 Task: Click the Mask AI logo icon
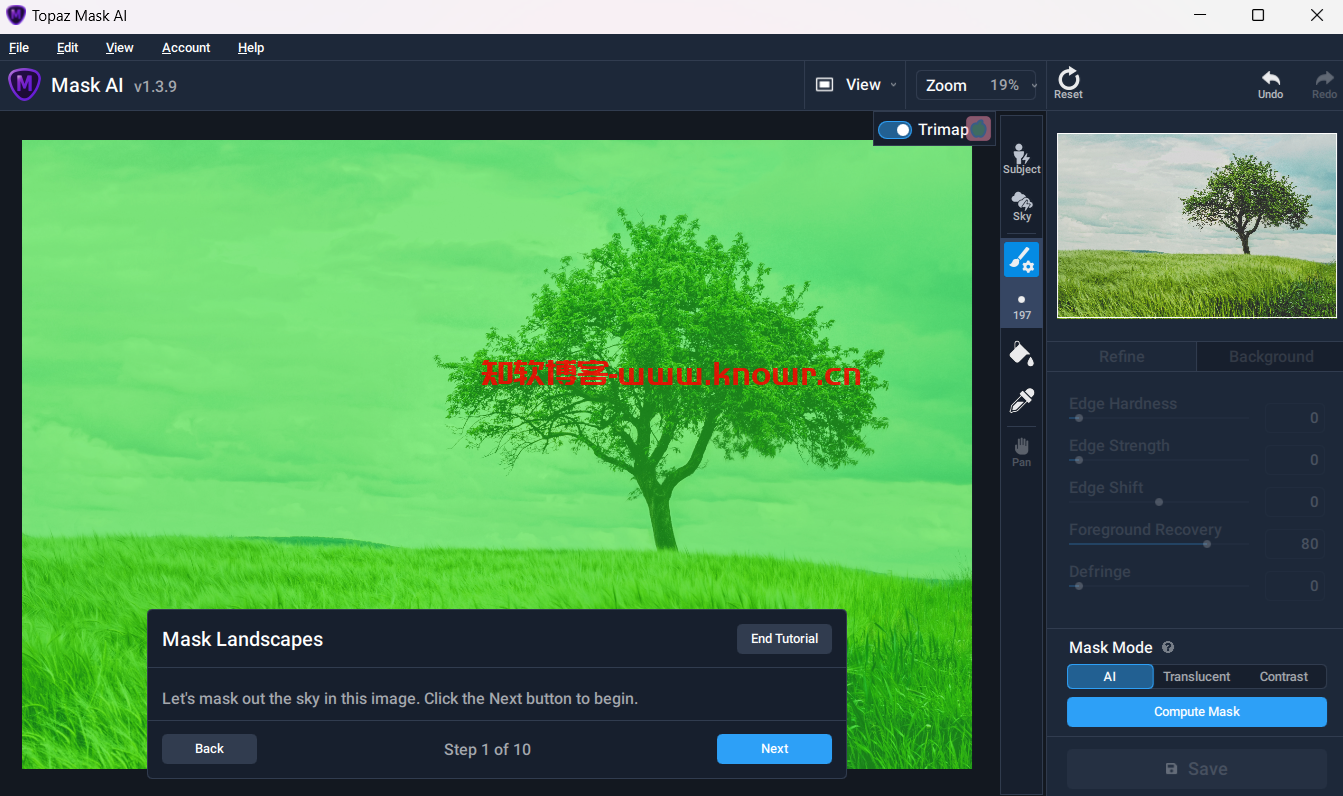pyautogui.click(x=24, y=85)
